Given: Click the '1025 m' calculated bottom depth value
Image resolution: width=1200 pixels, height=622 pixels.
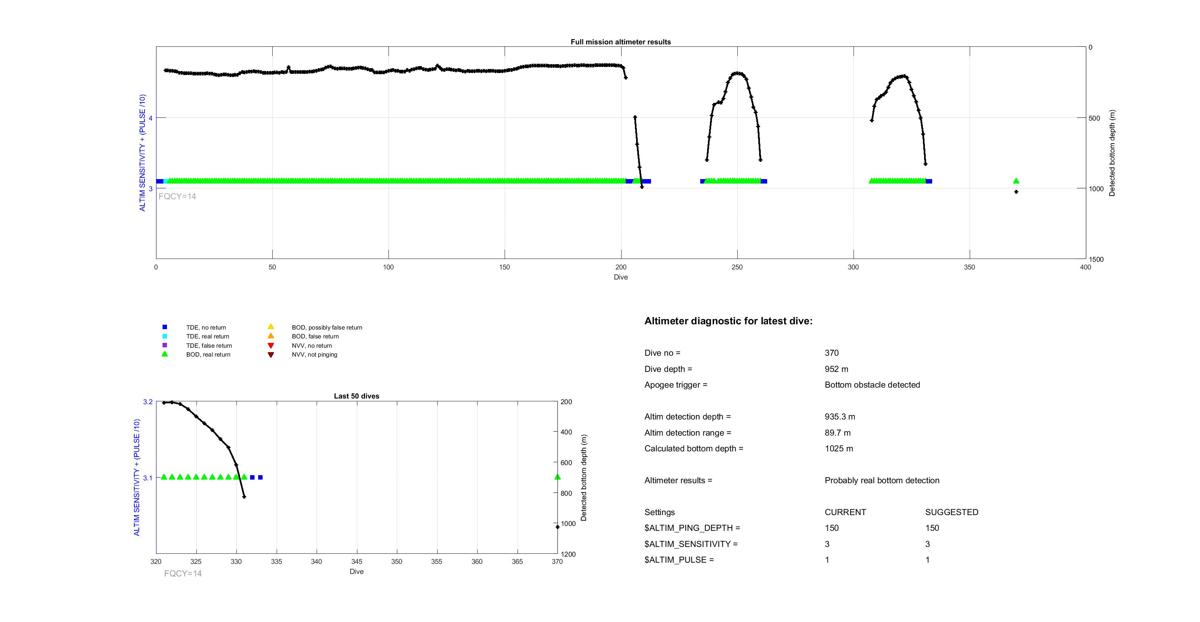Looking at the screenshot, I should tap(839, 449).
